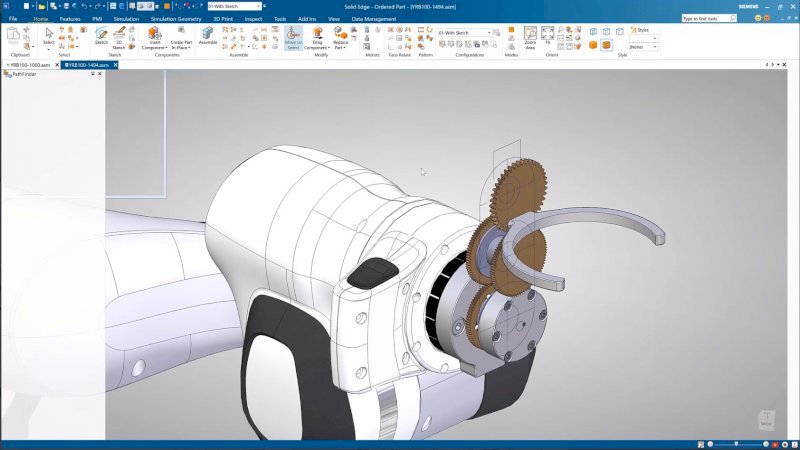This screenshot has height=450, width=800.
Task: Click the Assemble command icon
Action: pos(208,36)
